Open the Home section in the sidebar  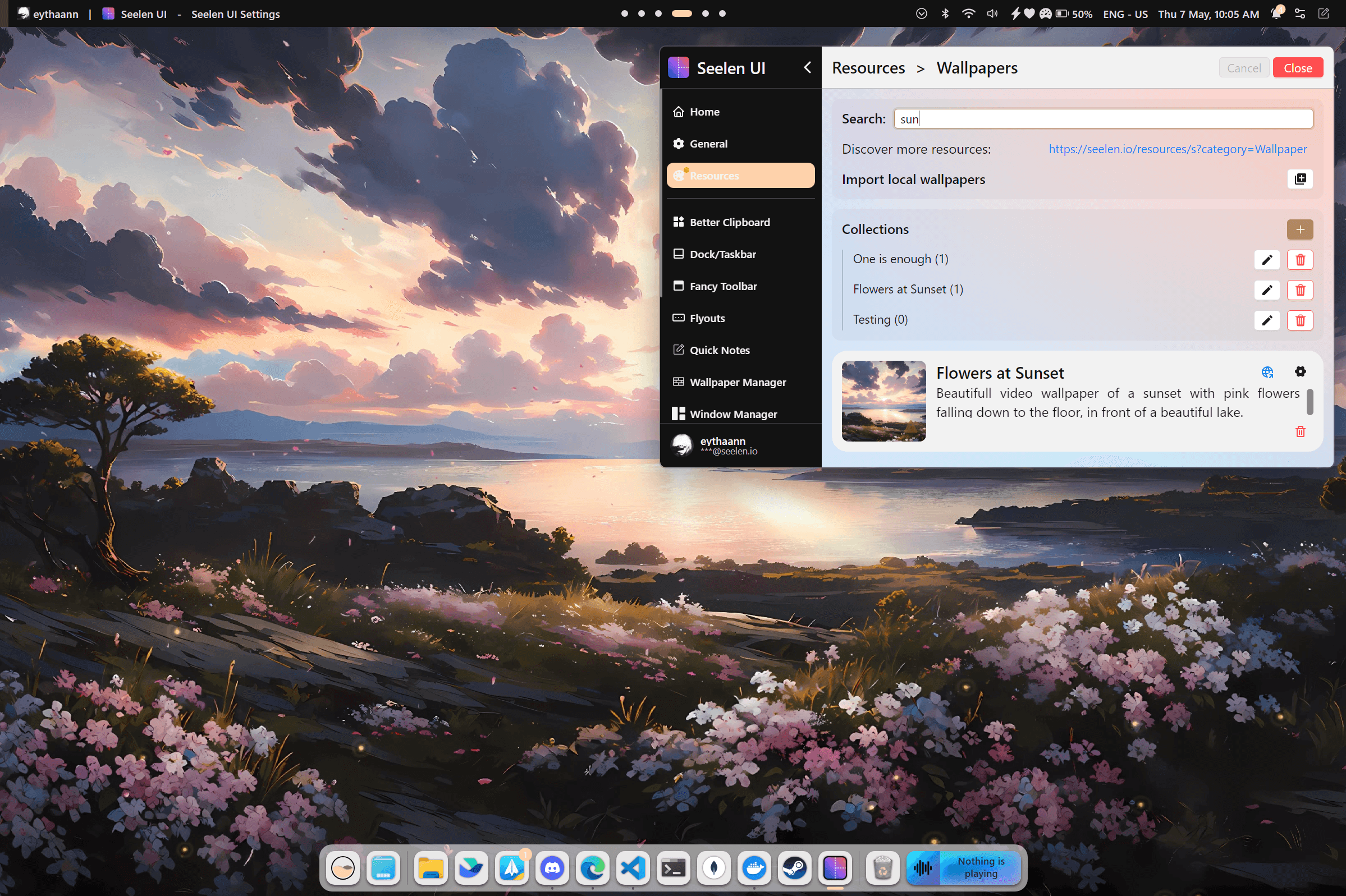pos(740,112)
